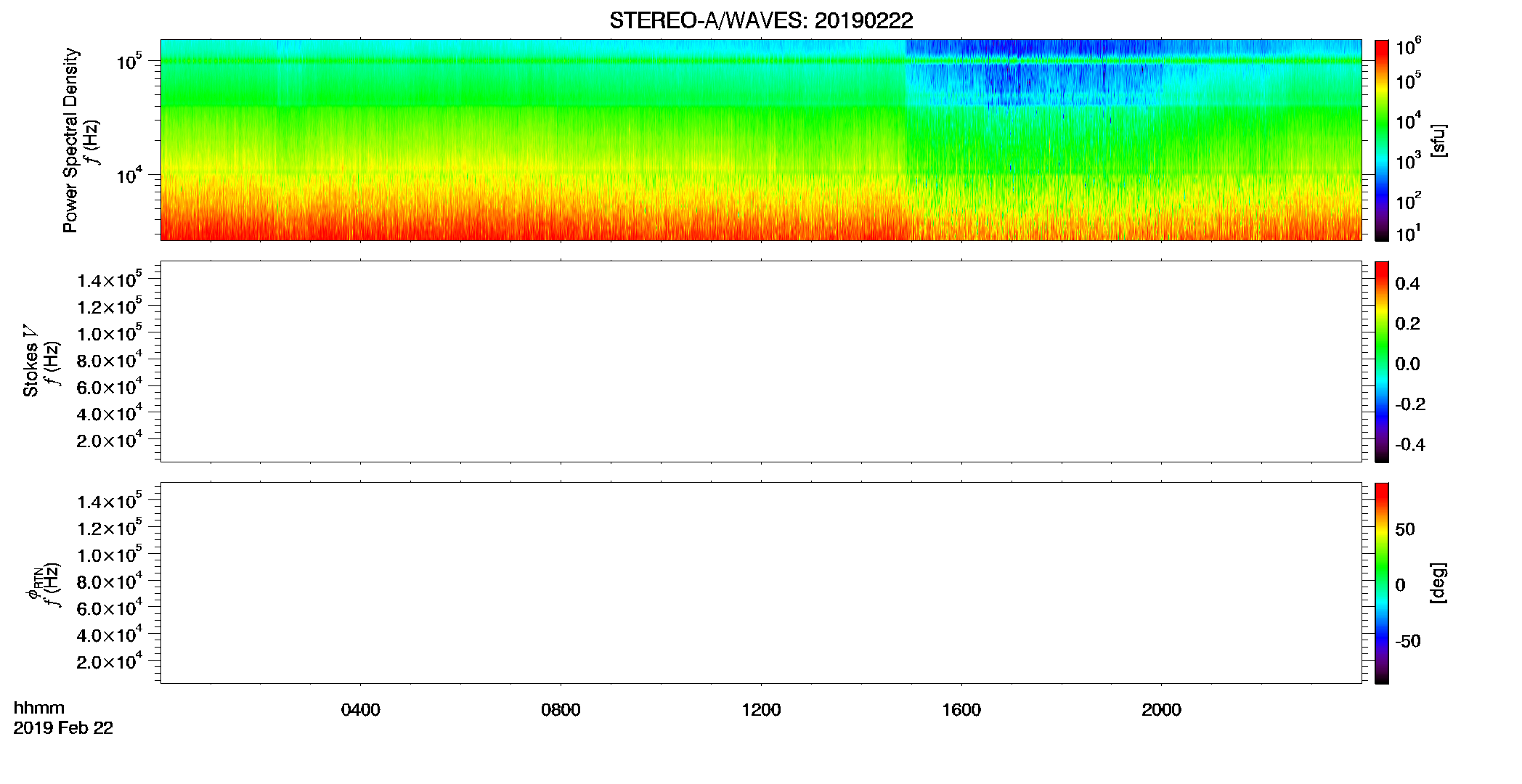Screen dimensions: 1522x784
Task: Click the 10^6 label on sfu colorbar
Action: (x=1409, y=46)
